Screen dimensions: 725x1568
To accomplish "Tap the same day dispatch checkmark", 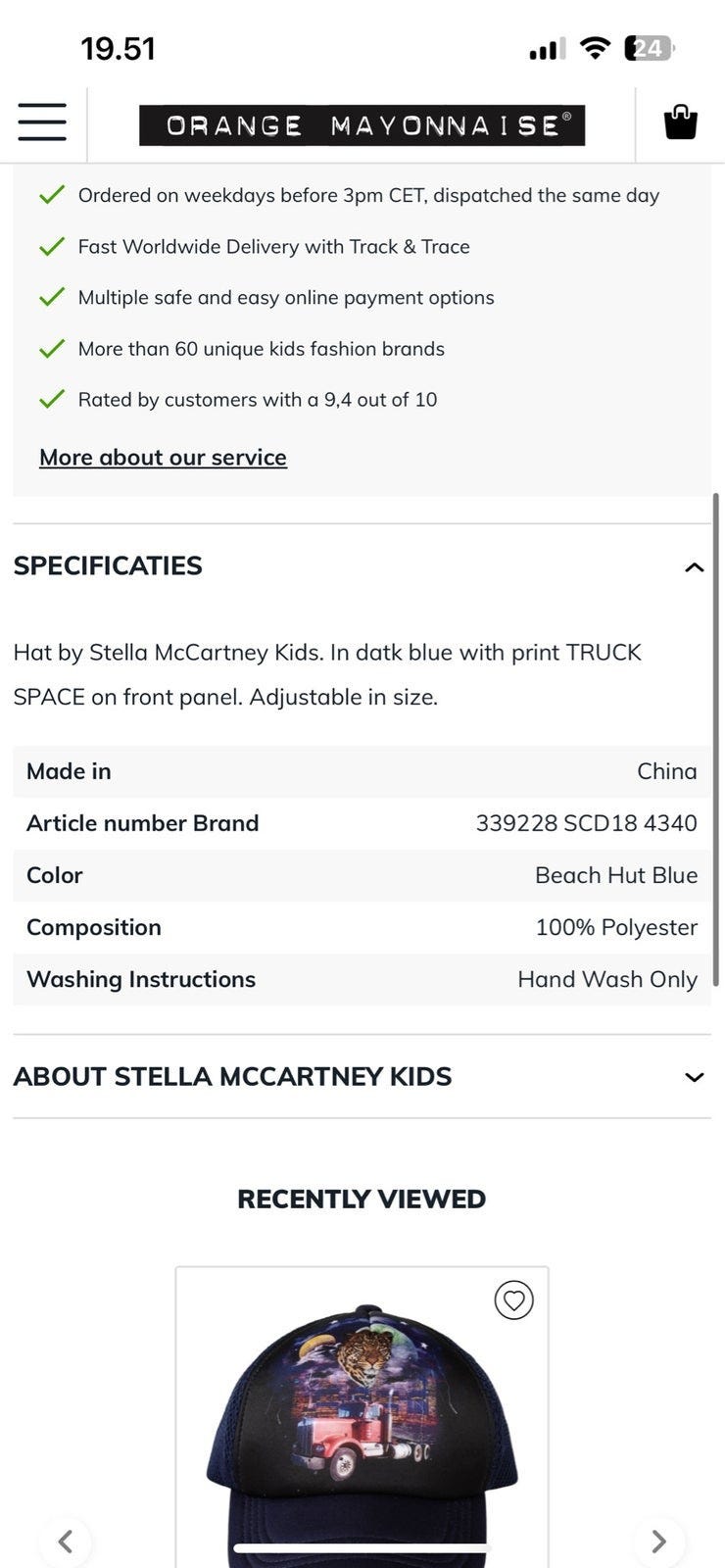I will pos(51,194).
